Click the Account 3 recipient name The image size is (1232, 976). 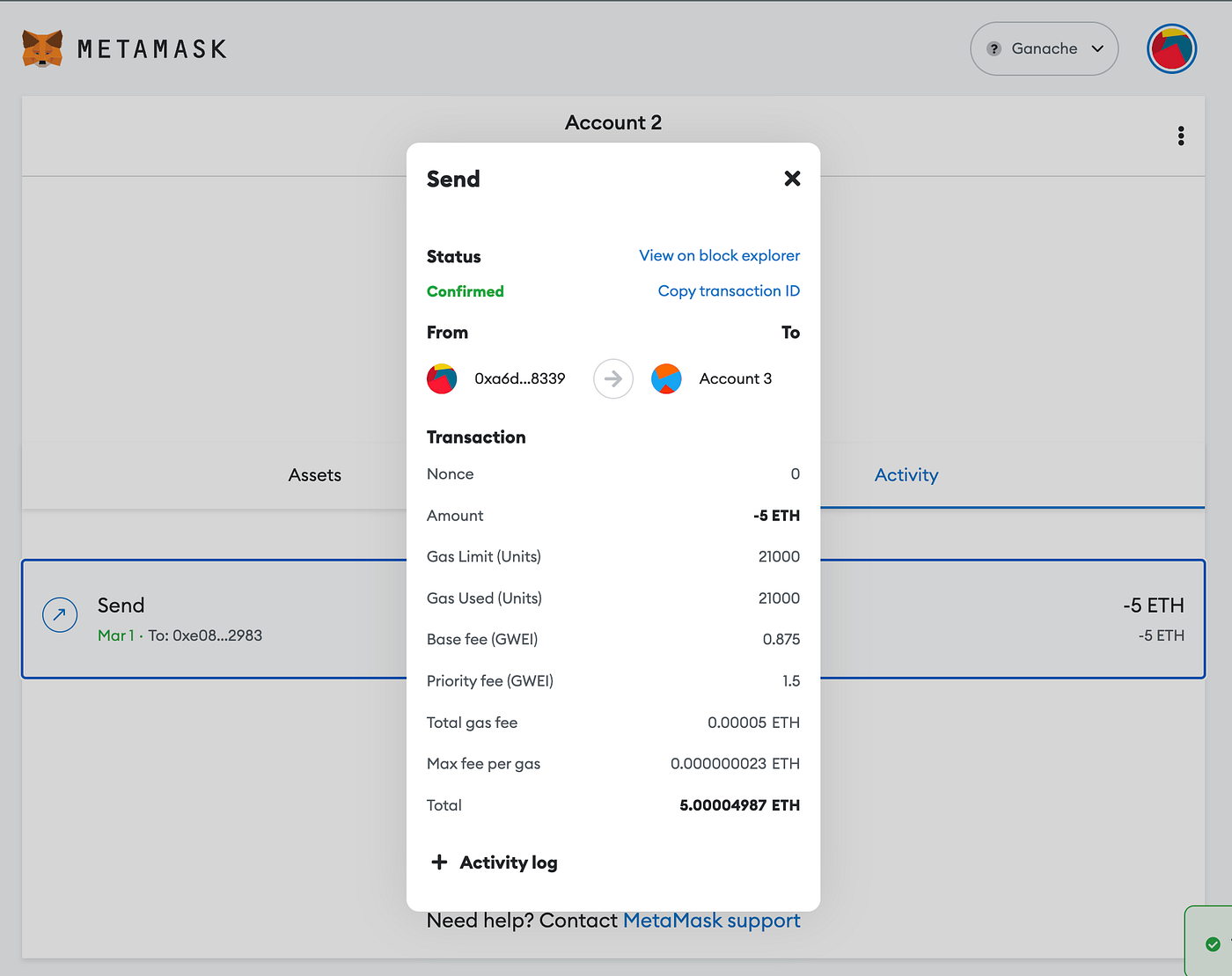pos(736,378)
